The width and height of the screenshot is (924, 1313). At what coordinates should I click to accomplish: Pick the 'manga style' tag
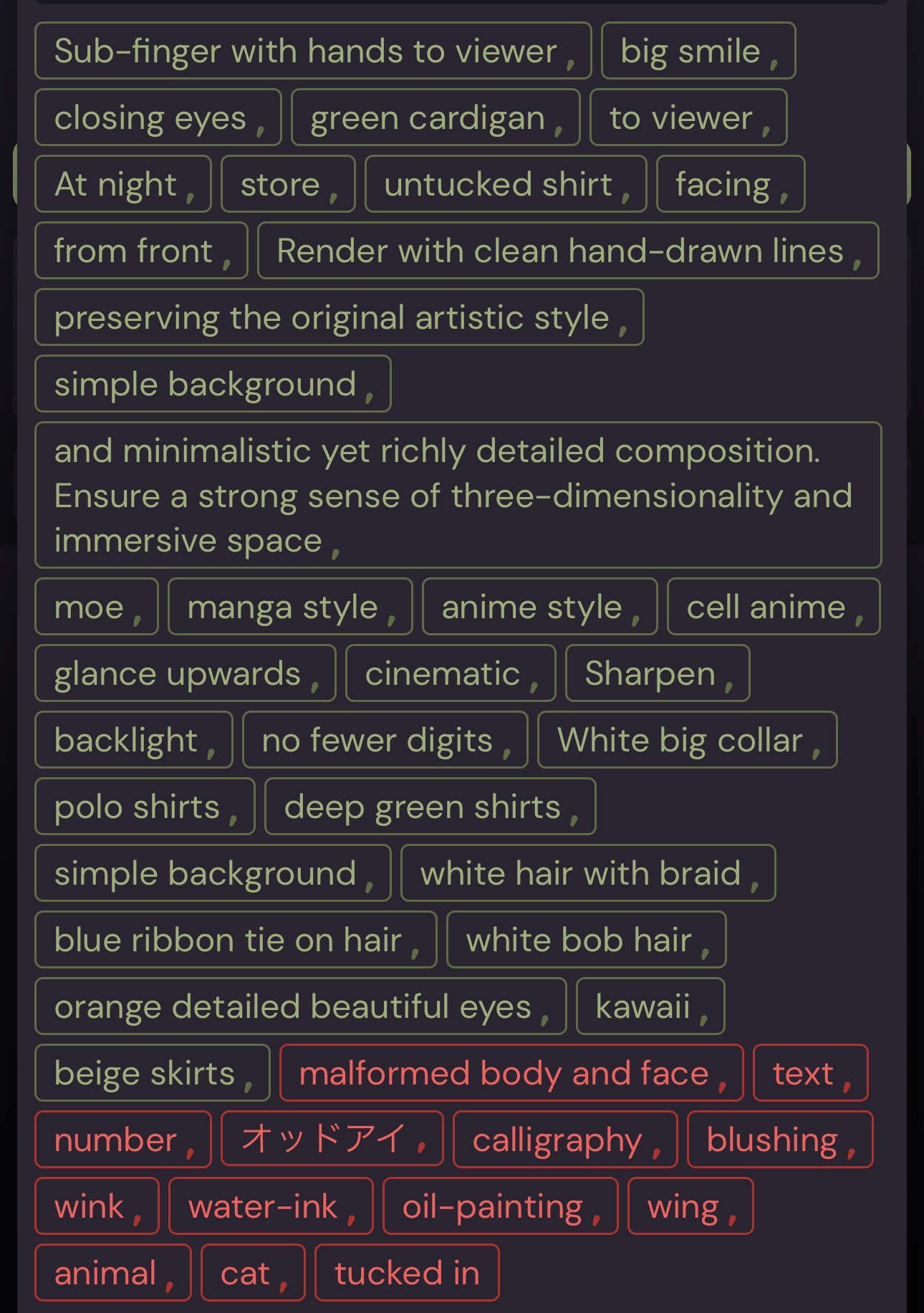pyautogui.click(x=290, y=607)
